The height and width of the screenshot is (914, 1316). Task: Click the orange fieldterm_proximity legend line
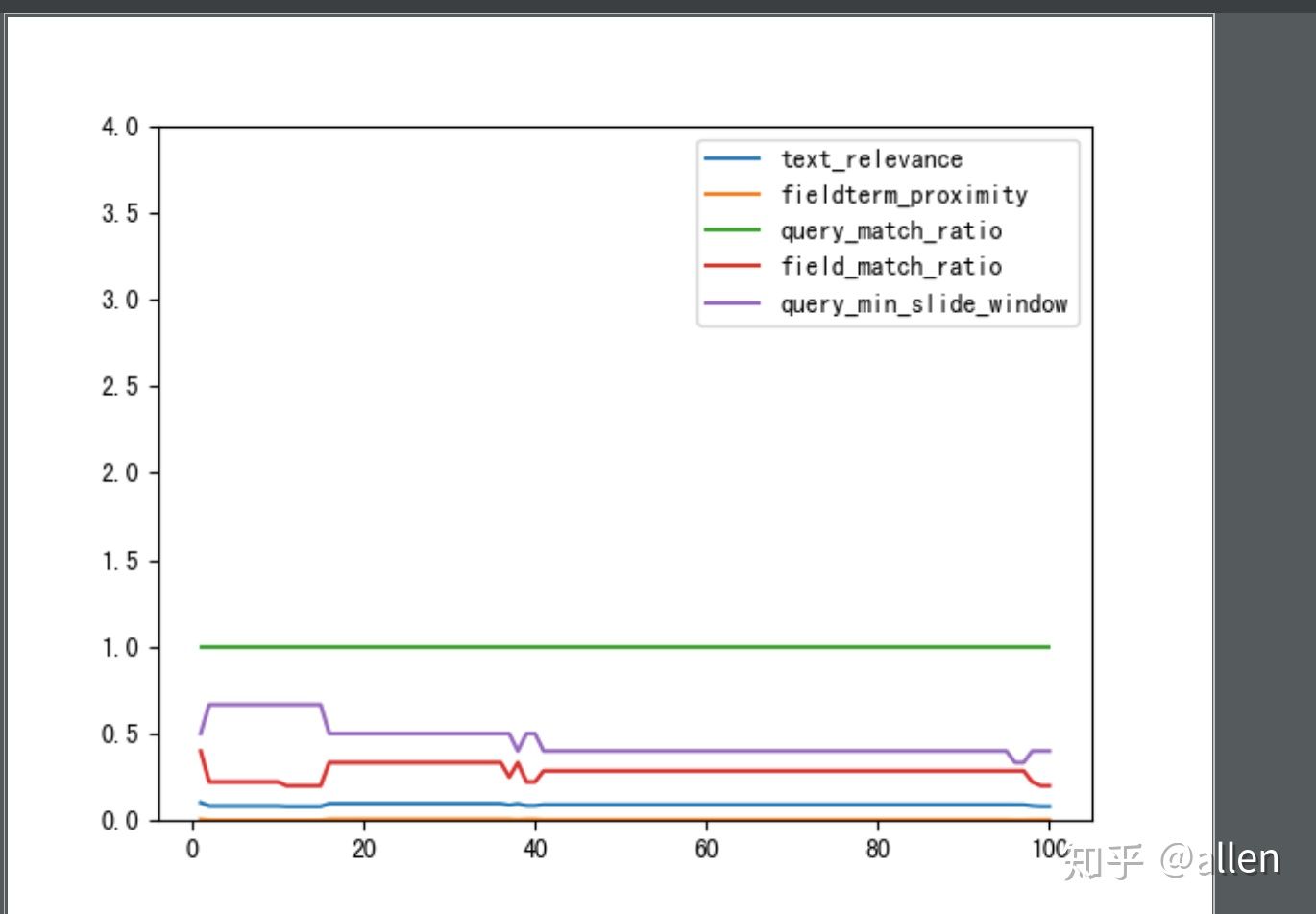click(x=732, y=194)
